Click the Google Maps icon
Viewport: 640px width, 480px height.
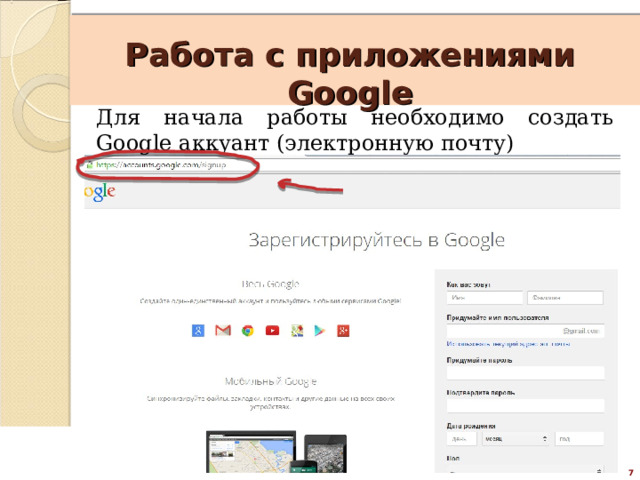[x=297, y=331]
